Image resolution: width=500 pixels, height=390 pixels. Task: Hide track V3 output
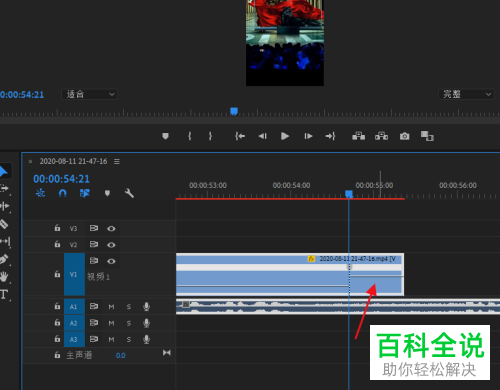(111, 228)
